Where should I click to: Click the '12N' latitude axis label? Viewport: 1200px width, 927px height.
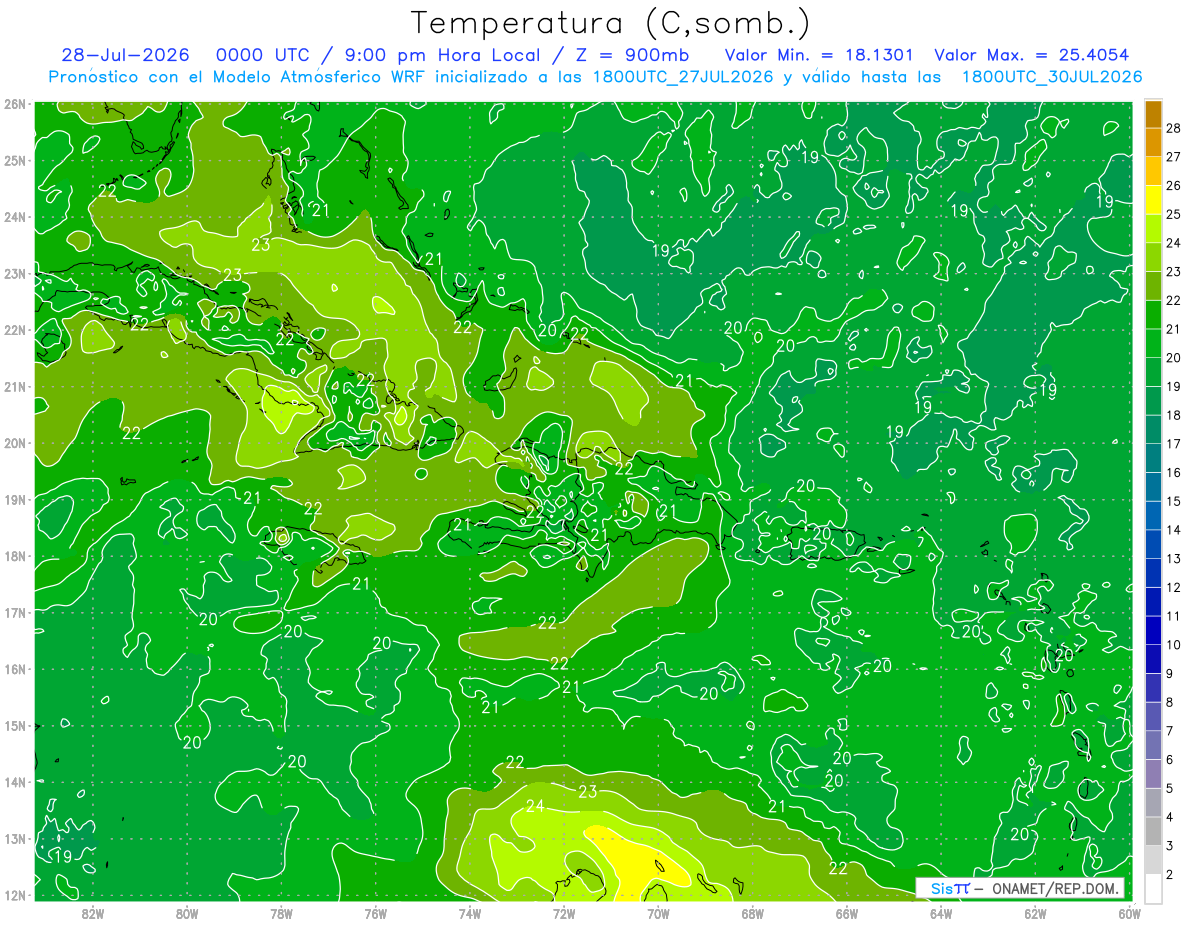pos(15,895)
